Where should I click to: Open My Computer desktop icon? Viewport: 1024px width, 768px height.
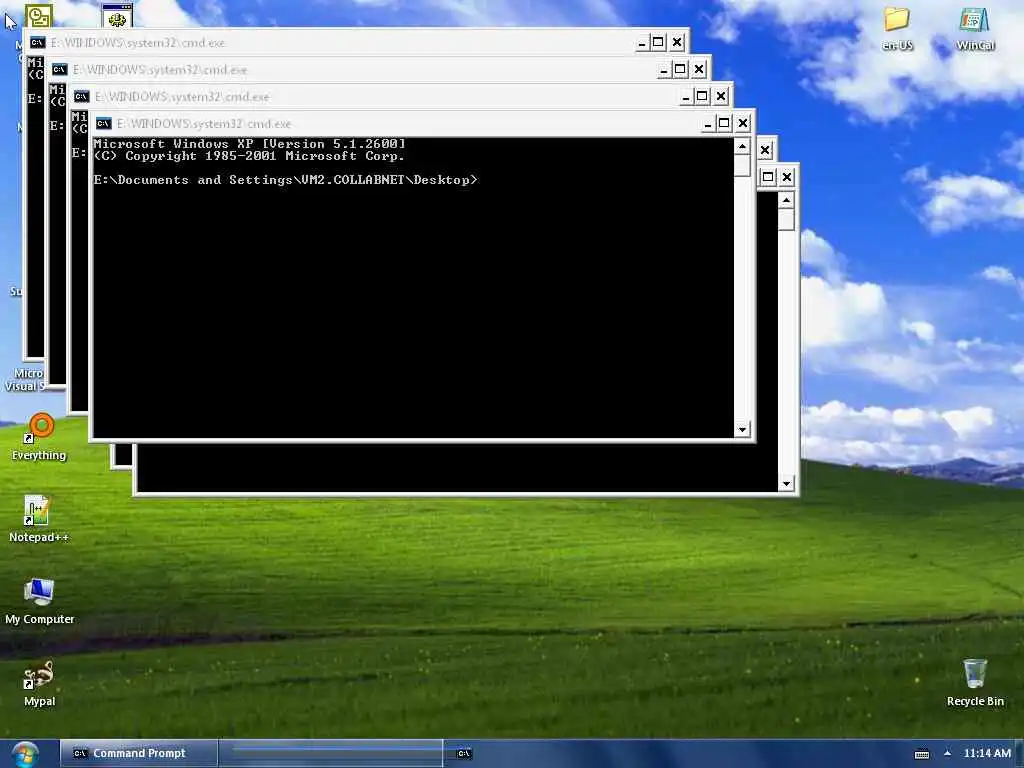[x=39, y=601]
